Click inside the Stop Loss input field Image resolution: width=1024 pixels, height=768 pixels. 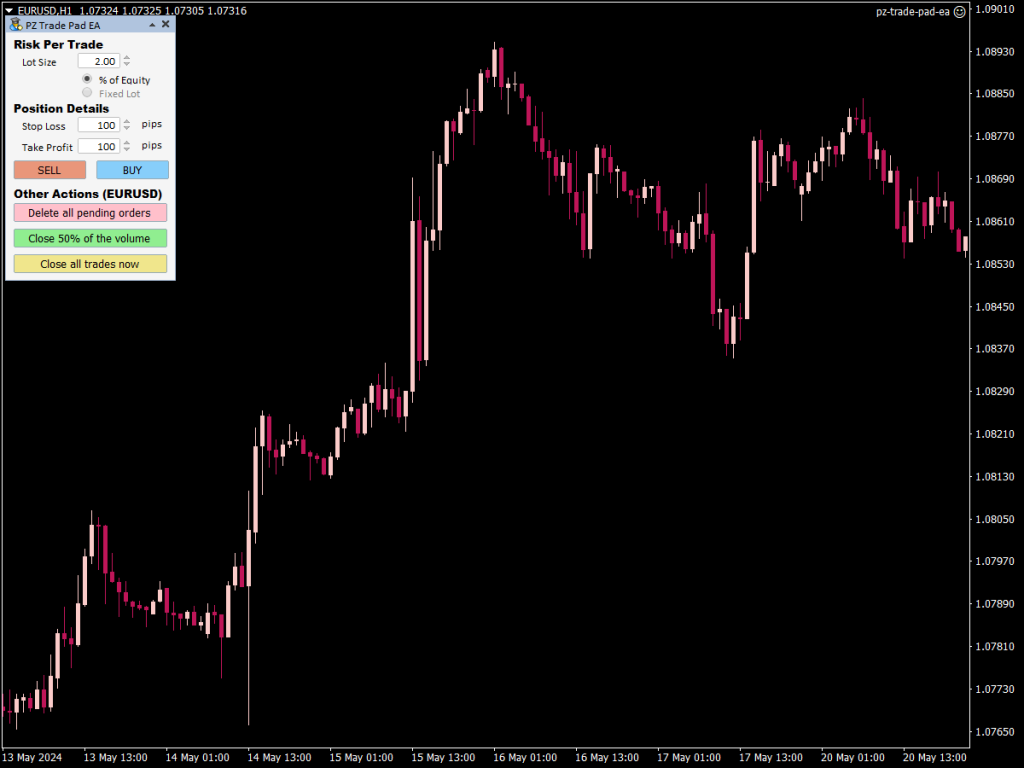point(98,125)
